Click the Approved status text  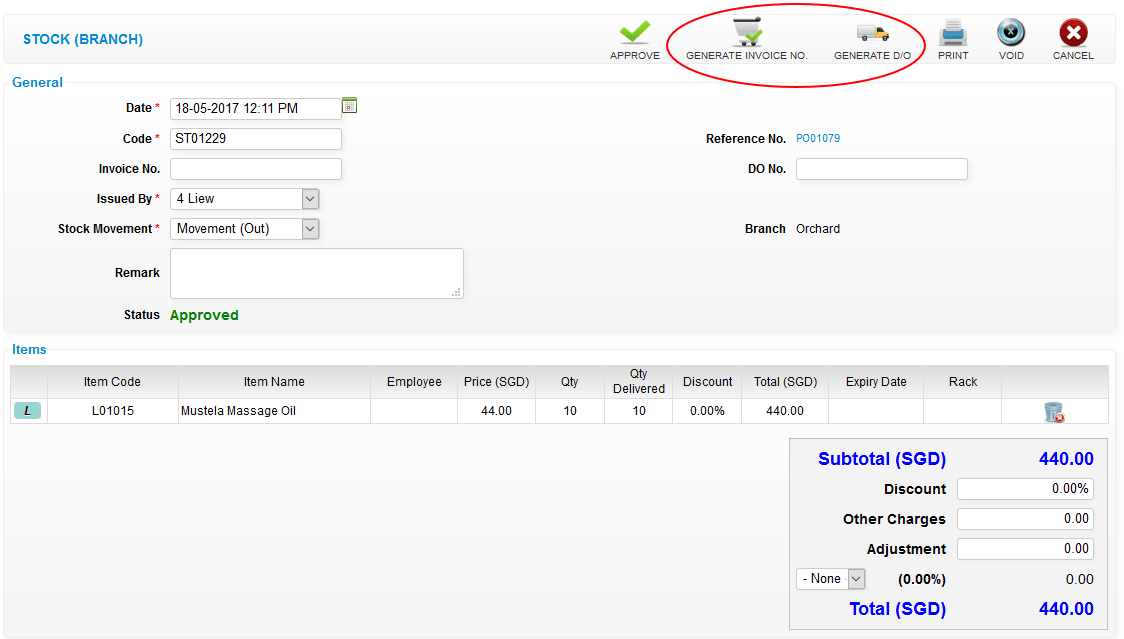pos(204,314)
